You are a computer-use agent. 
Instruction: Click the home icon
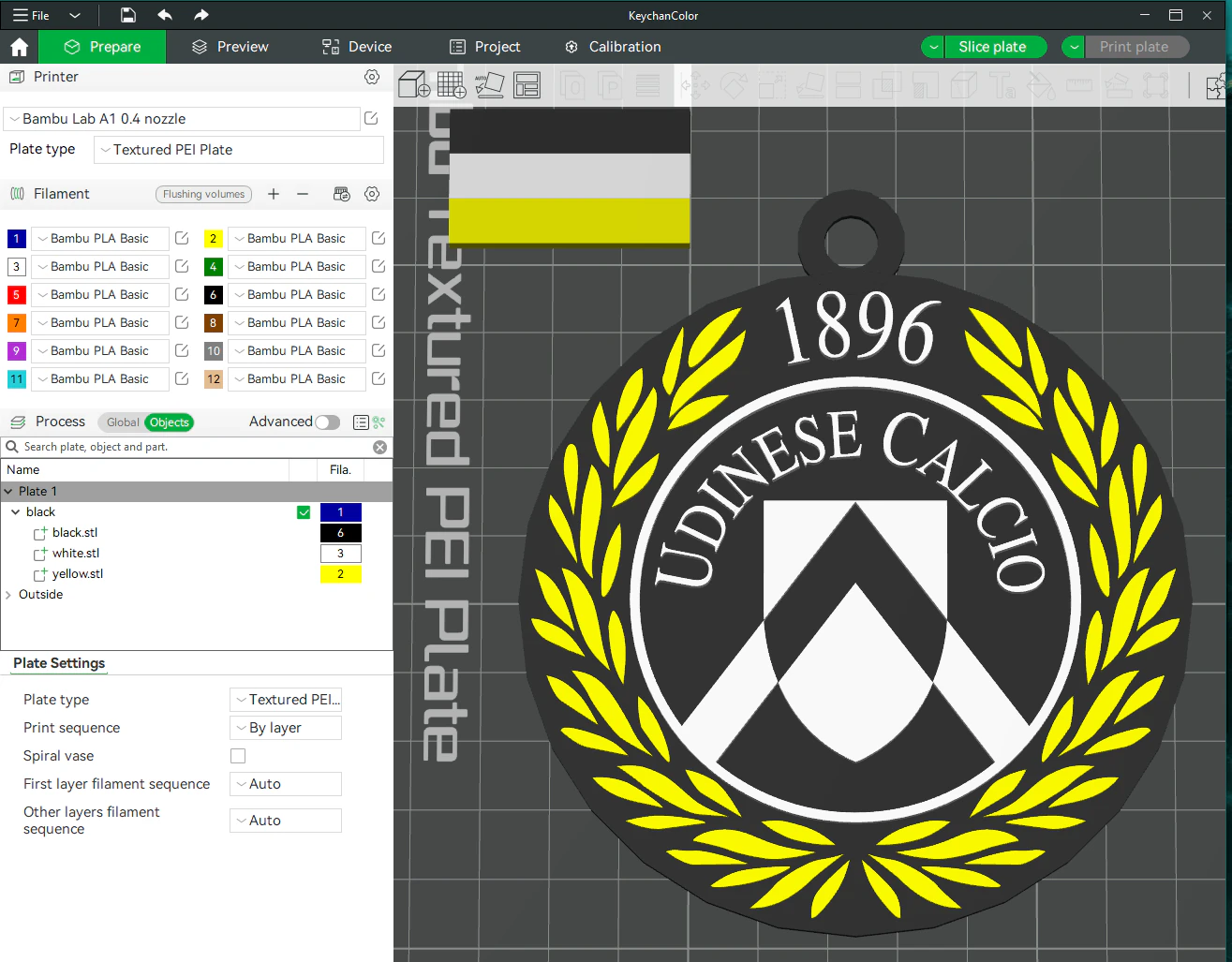(x=19, y=47)
